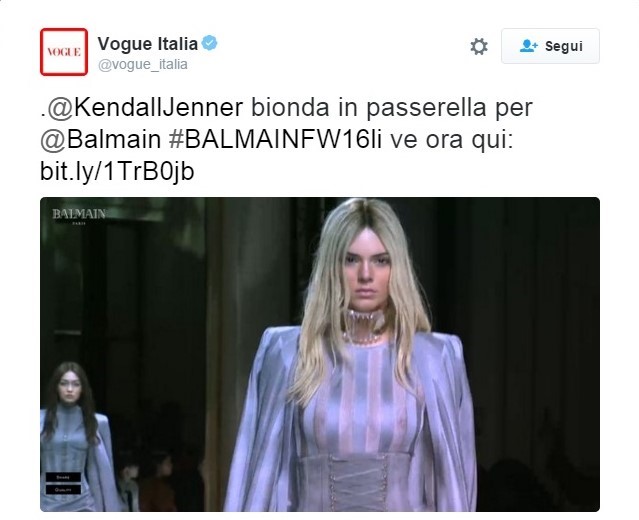
Task: Follow the bit.ly/1TrB0jb link
Action: 117,171
